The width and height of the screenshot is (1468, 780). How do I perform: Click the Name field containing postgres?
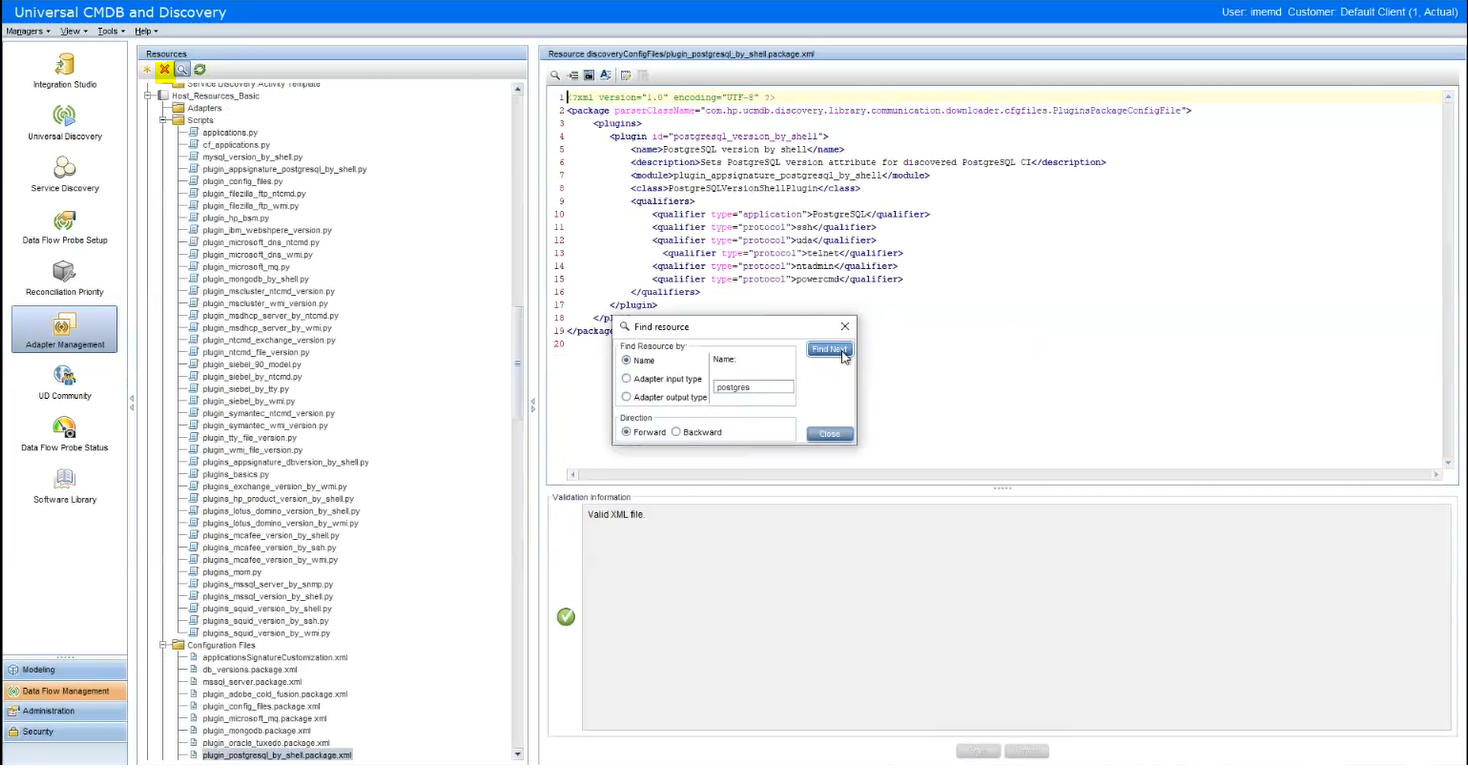753,387
